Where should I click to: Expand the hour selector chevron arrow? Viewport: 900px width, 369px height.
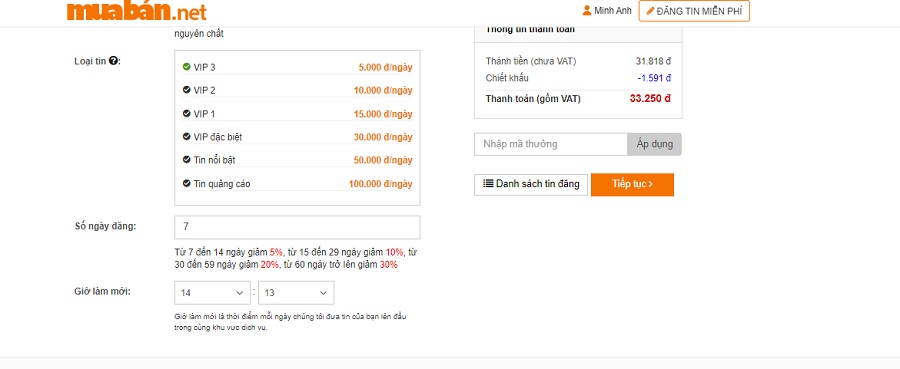point(240,293)
